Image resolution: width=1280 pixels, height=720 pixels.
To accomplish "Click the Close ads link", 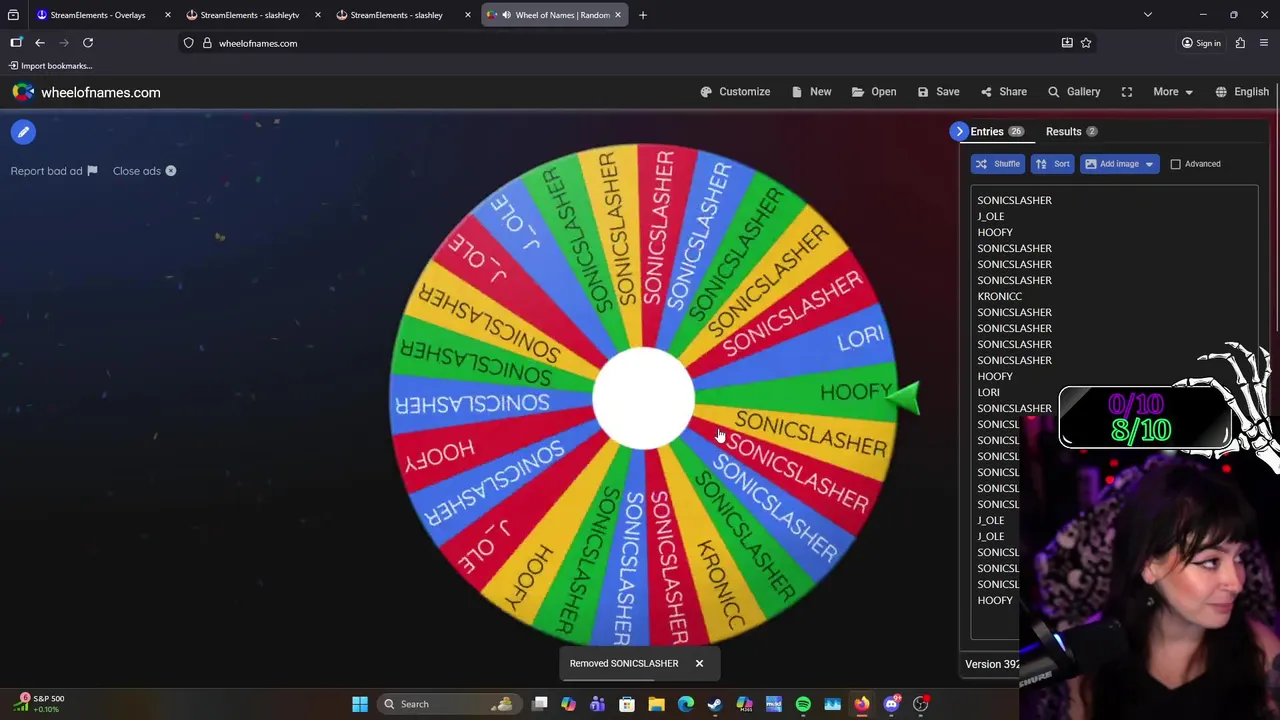I will (144, 171).
